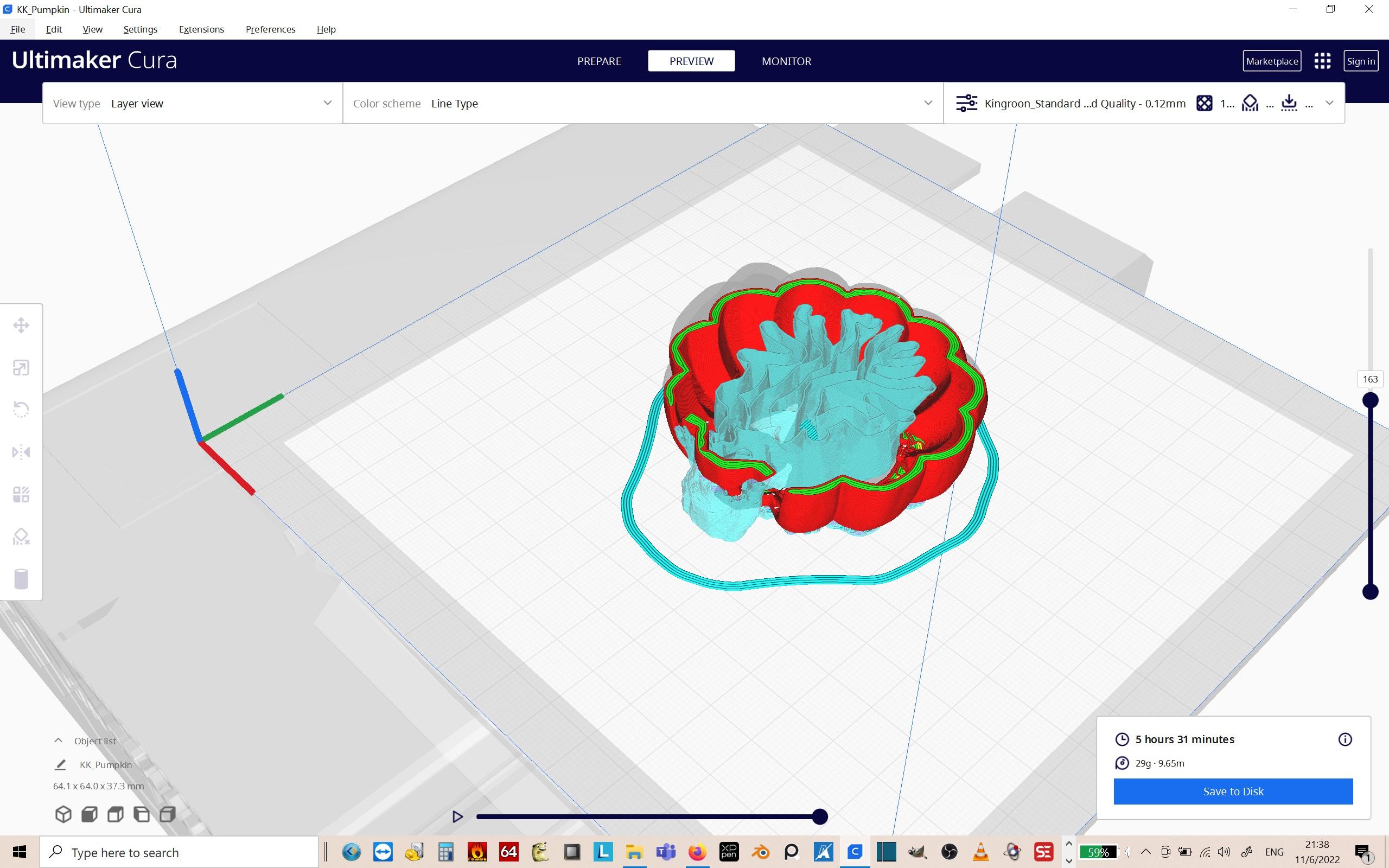1389x868 pixels.
Task: Click the cylinder custom supports tool
Action: coord(21,579)
